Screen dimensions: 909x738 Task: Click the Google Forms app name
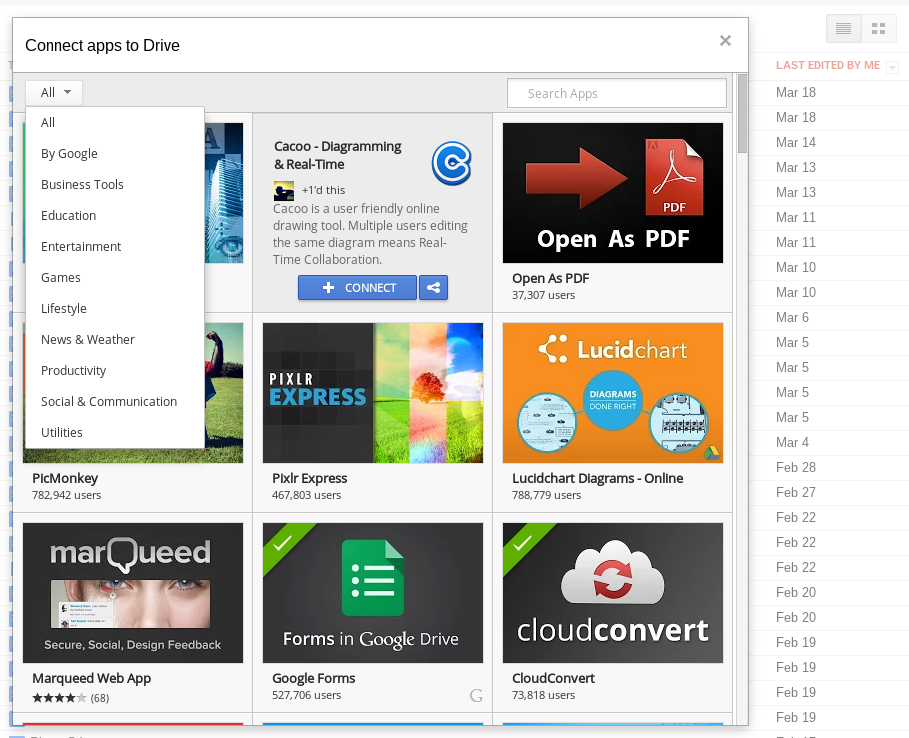314,678
